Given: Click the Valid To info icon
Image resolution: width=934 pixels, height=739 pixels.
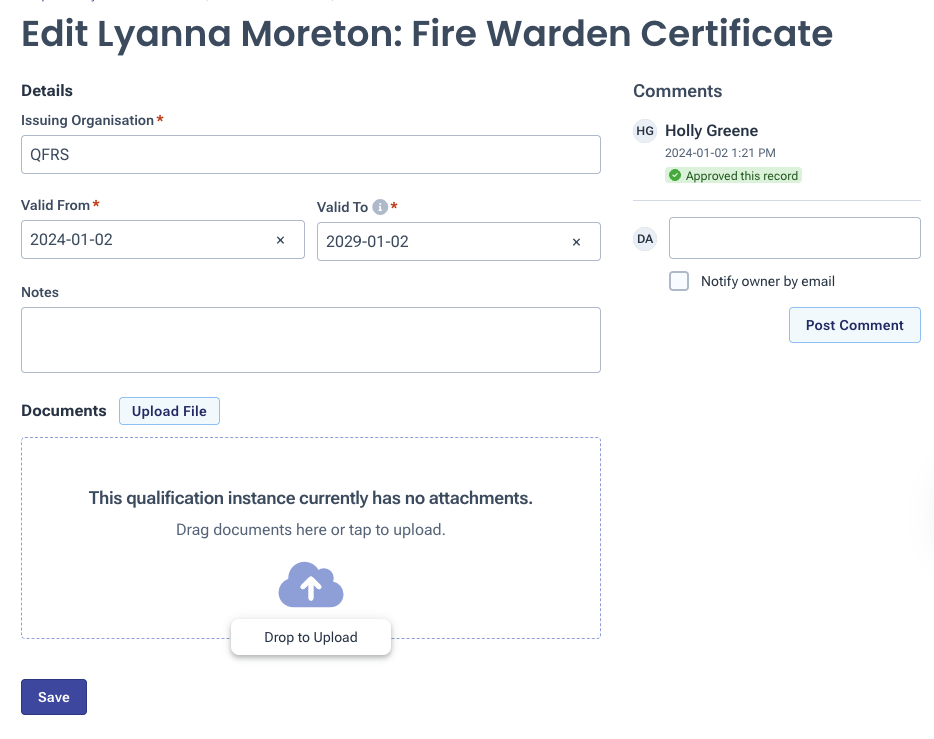Looking at the screenshot, I should [x=380, y=207].
